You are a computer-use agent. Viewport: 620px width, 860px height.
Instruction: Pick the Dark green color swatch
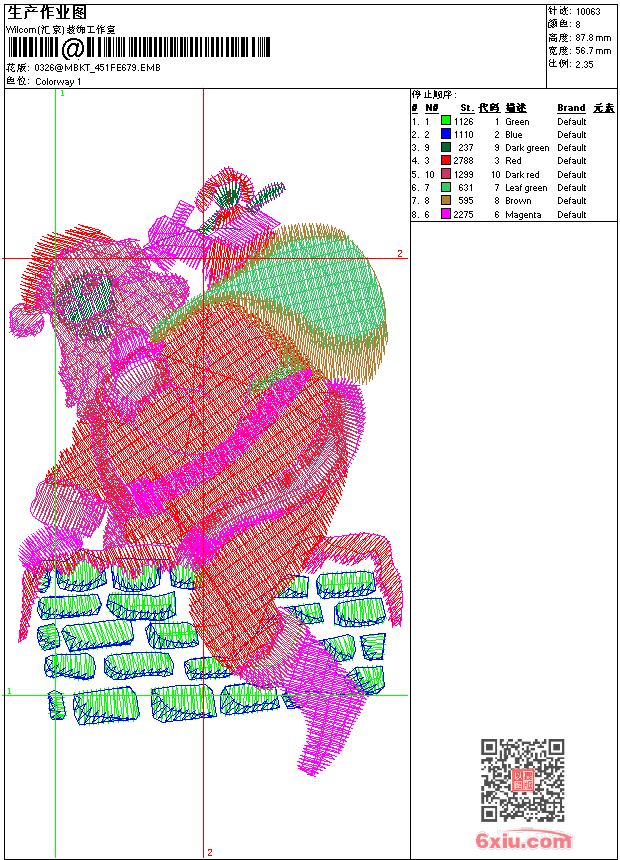pyautogui.click(x=446, y=147)
